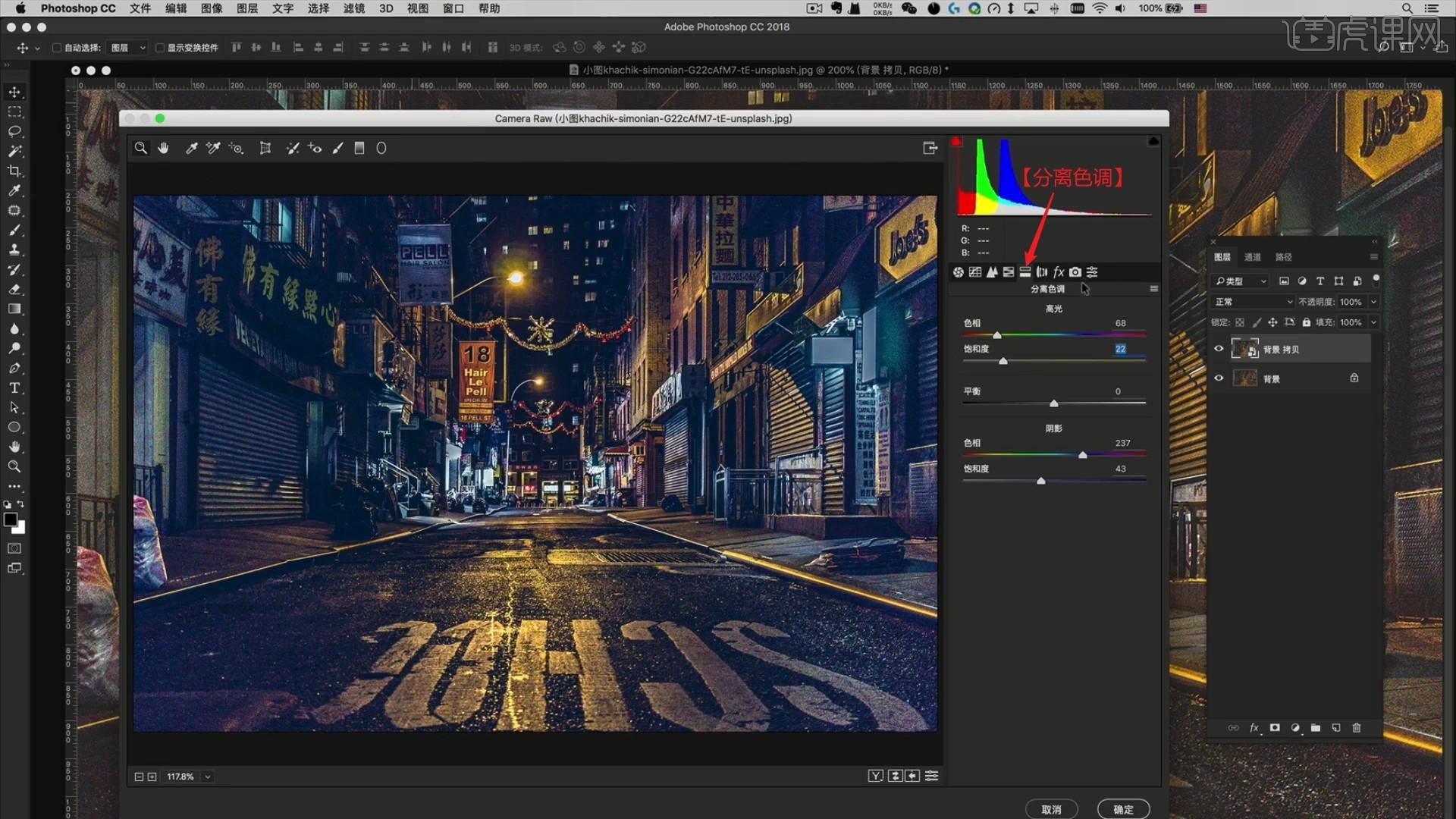
Task: Open the Tone Curve panel
Action: 975,271
